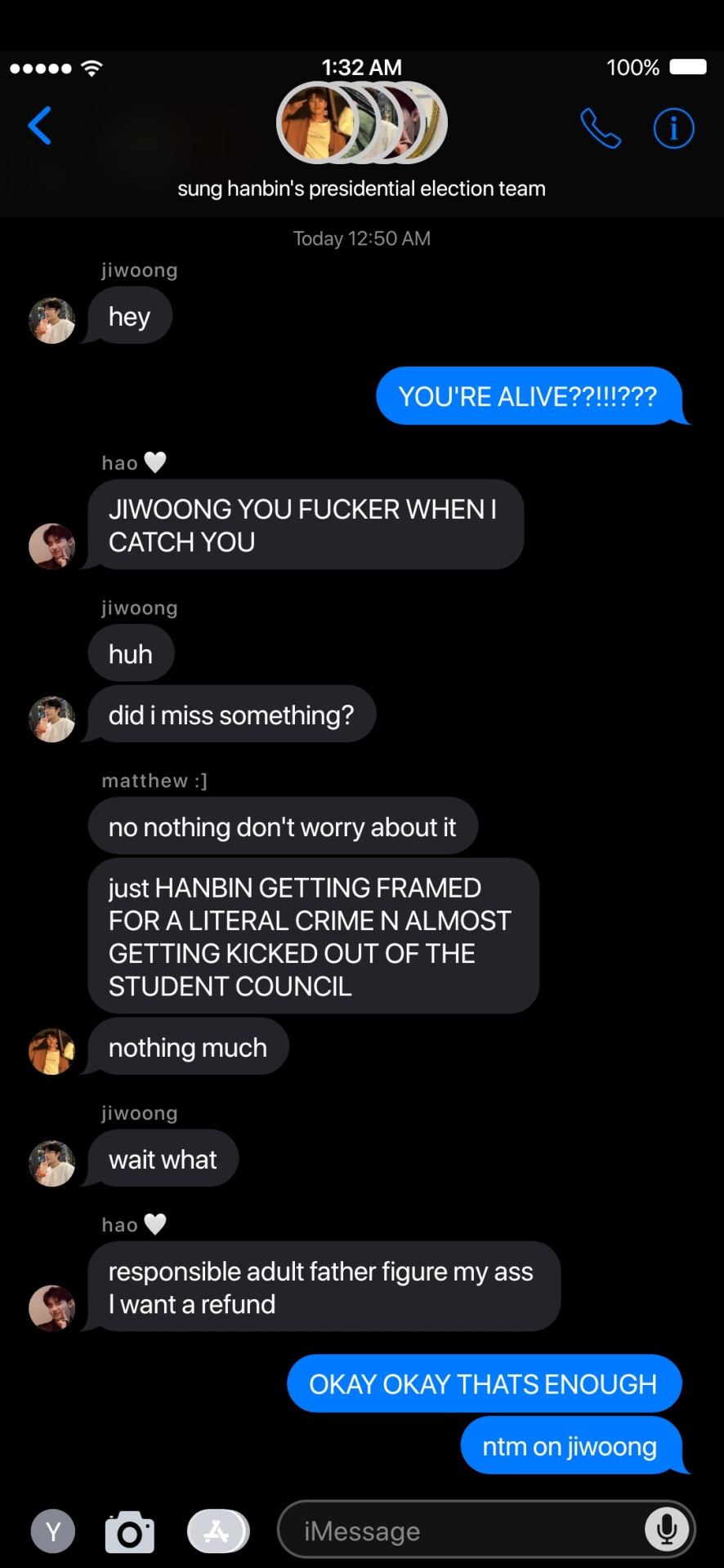Viewport: 724px width, 1568px height.
Task: Tap the blue back arrow
Action: (39, 126)
